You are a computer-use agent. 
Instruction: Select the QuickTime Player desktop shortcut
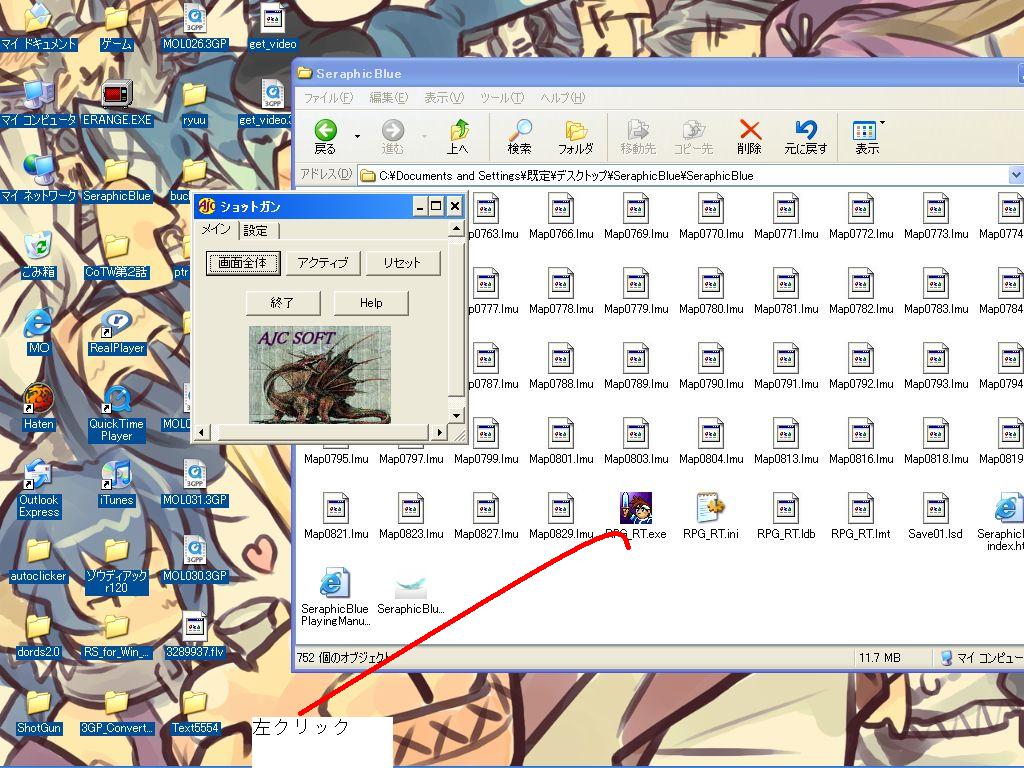coord(117,400)
